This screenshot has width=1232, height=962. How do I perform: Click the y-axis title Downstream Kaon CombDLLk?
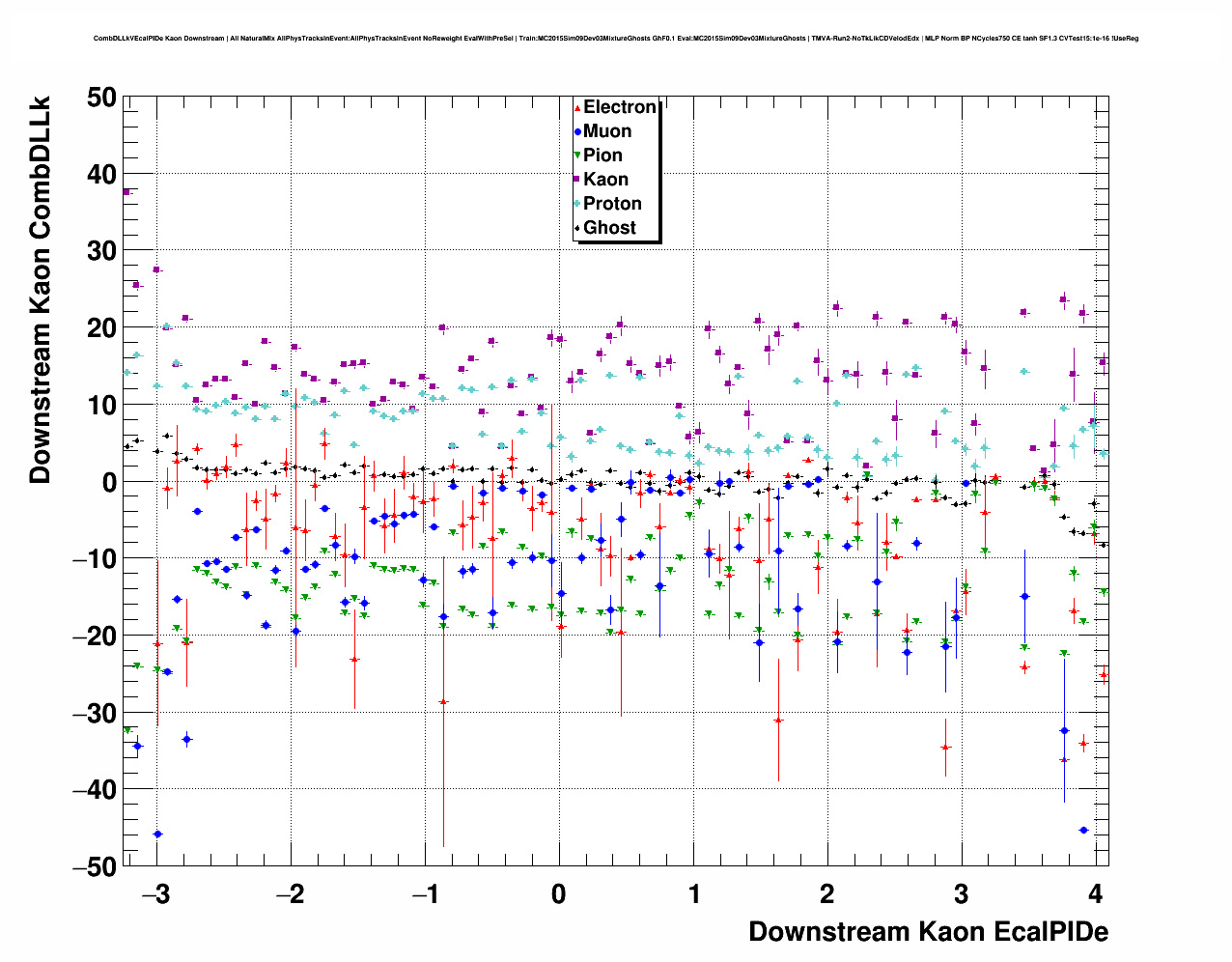(40, 289)
